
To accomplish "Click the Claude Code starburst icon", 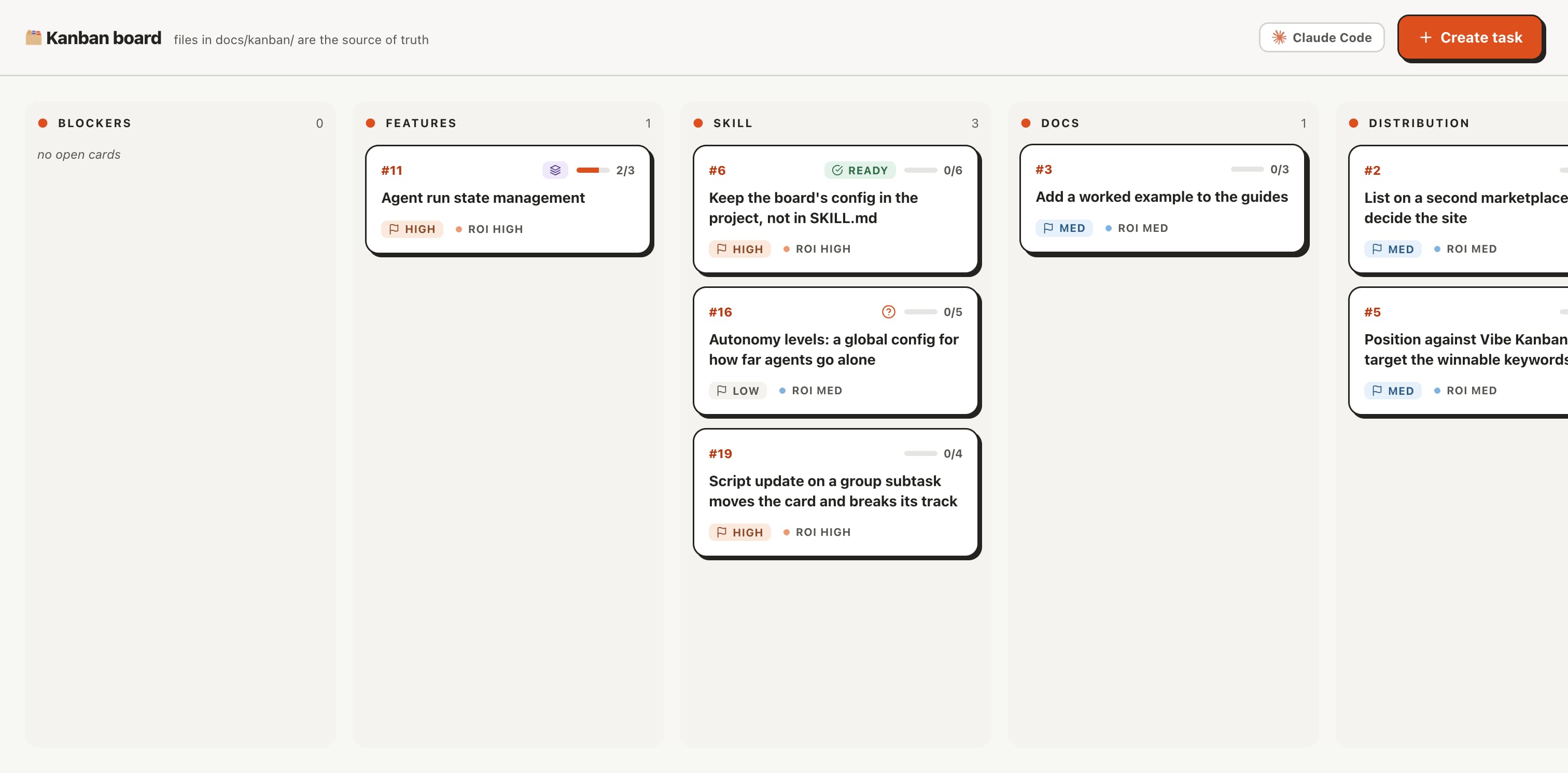I will point(1279,38).
